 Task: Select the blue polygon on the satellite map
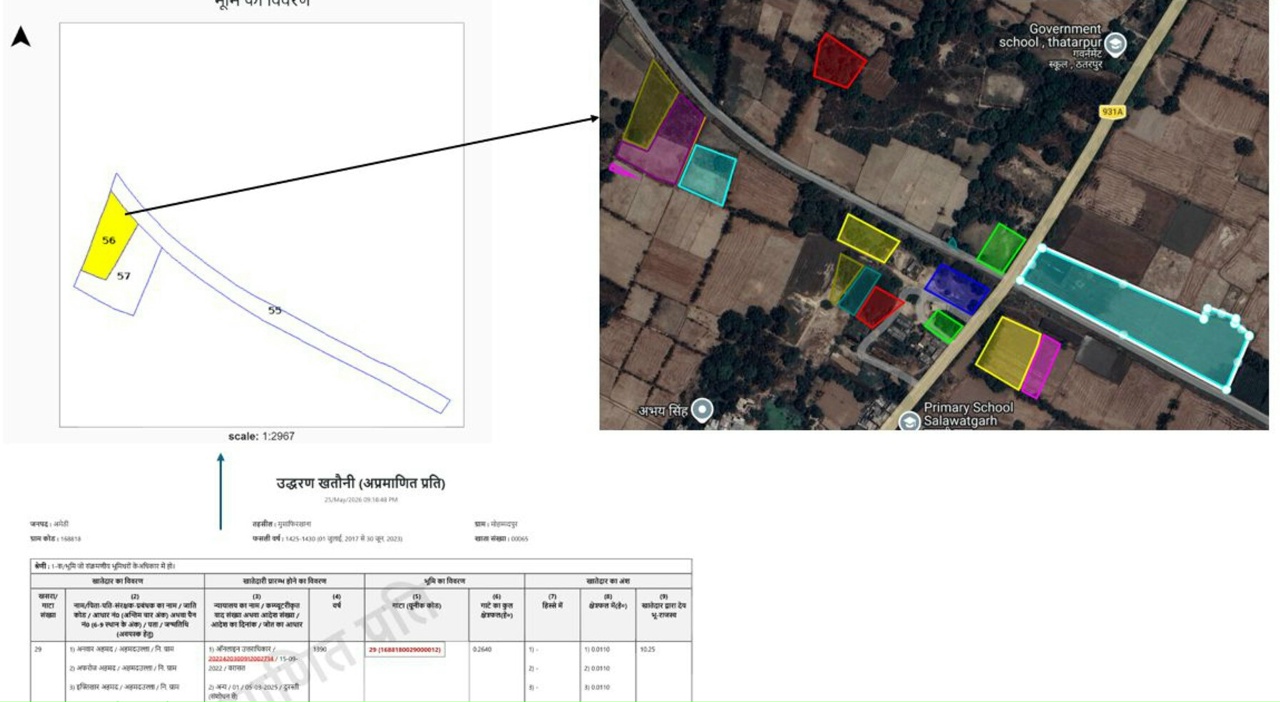tap(957, 288)
